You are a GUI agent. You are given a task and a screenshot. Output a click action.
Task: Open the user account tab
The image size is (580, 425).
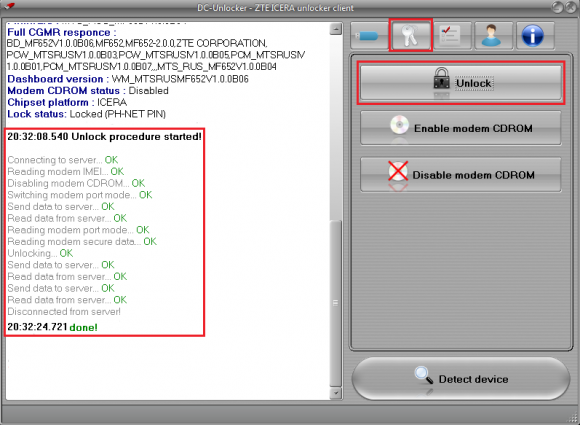493,36
